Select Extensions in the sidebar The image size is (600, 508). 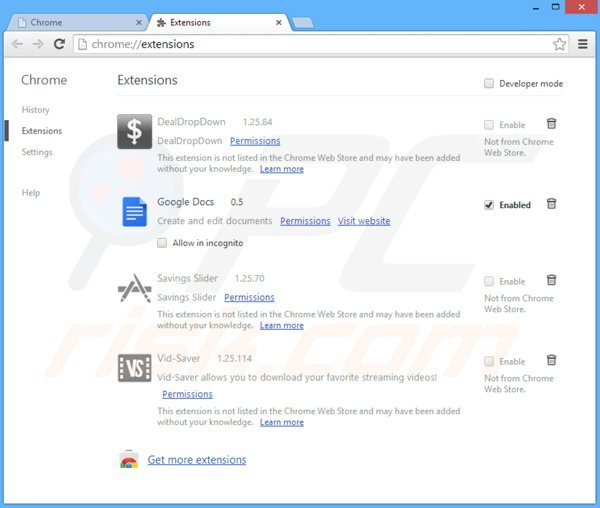pyautogui.click(x=42, y=131)
